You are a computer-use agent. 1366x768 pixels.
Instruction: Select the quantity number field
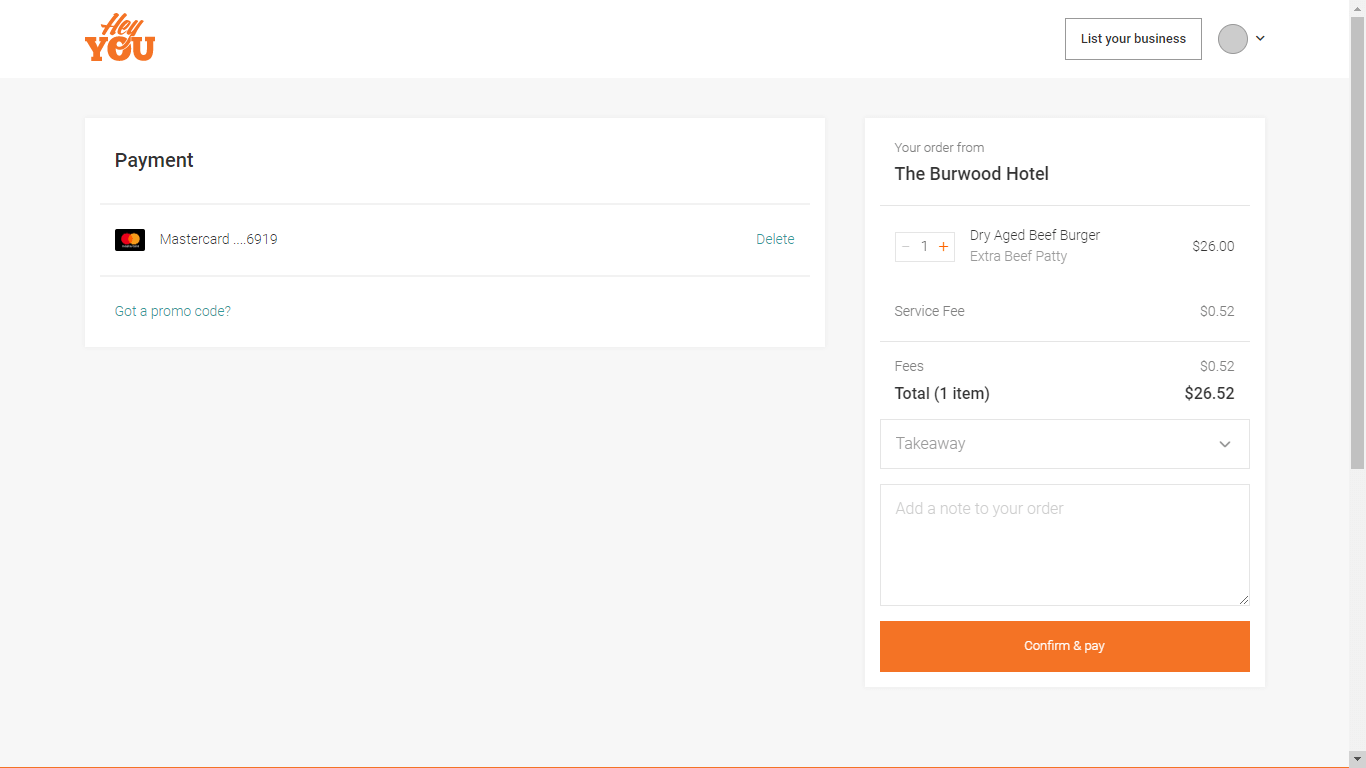924,246
